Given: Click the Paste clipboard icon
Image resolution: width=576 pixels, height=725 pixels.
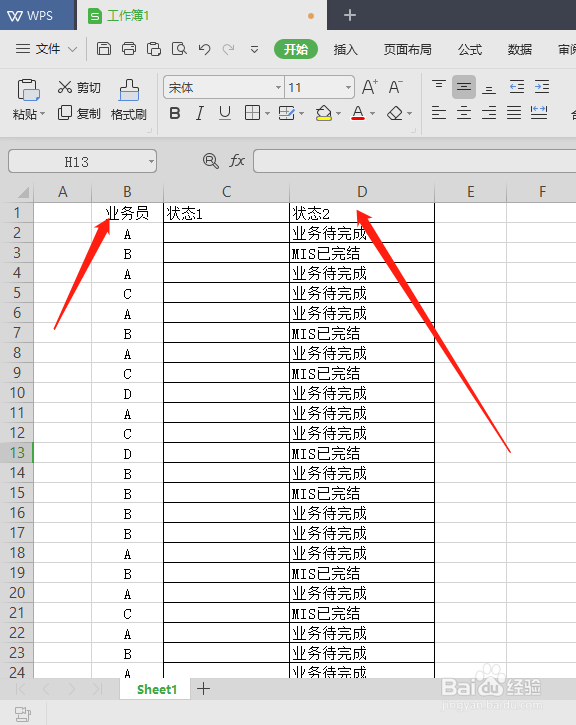Looking at the screenshot, I should point(28,90).
